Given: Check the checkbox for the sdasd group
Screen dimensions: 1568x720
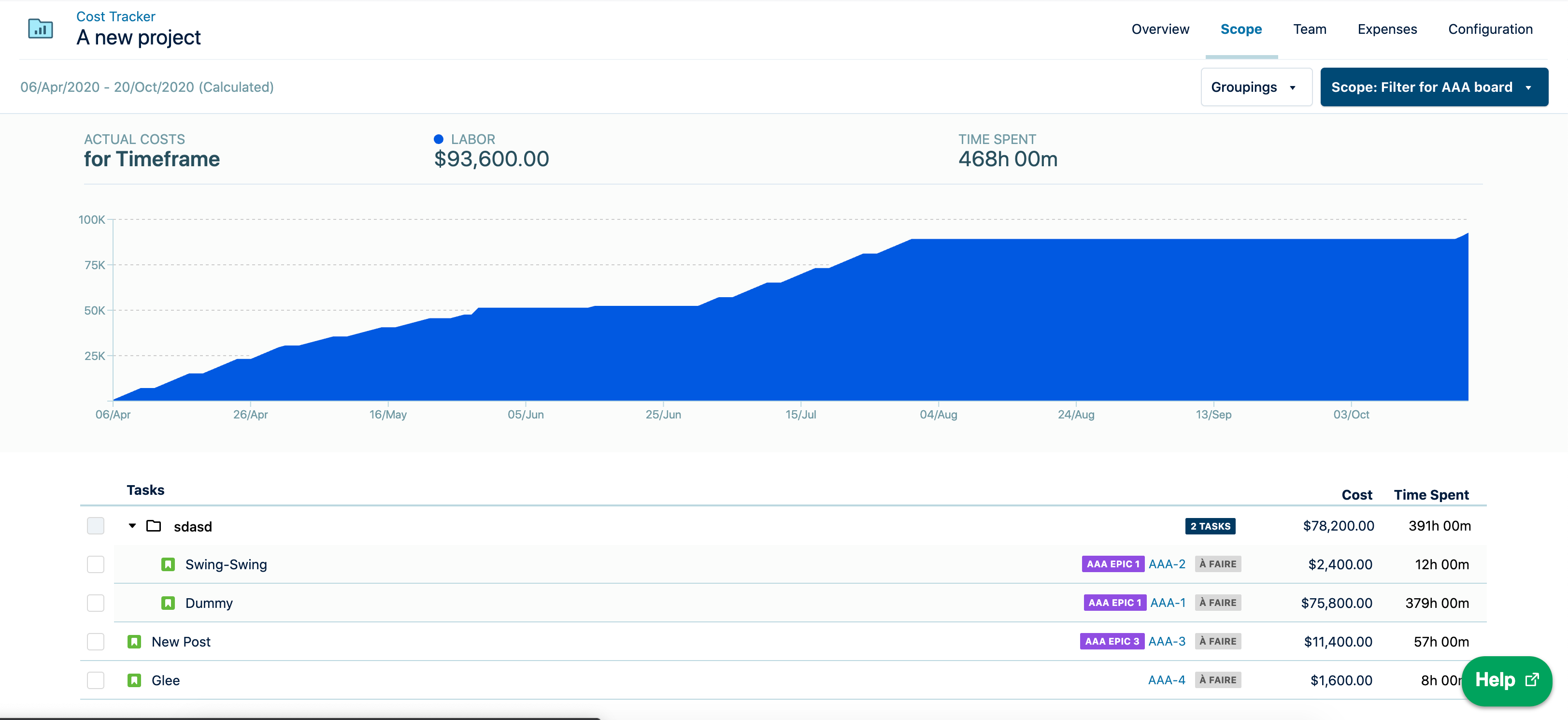Looking at the screenshot, I should coord(95,526).
